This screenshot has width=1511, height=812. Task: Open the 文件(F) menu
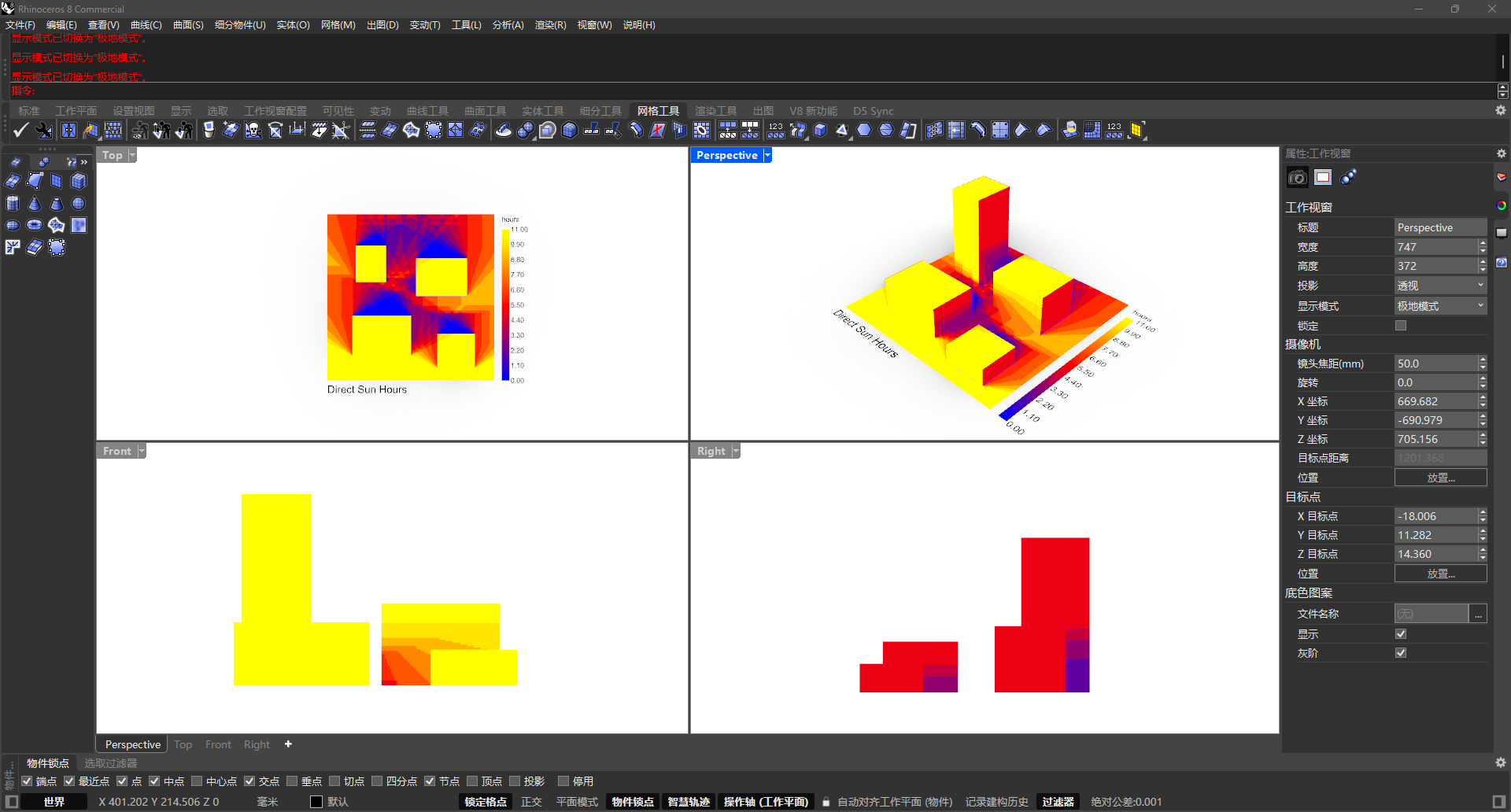20,25
